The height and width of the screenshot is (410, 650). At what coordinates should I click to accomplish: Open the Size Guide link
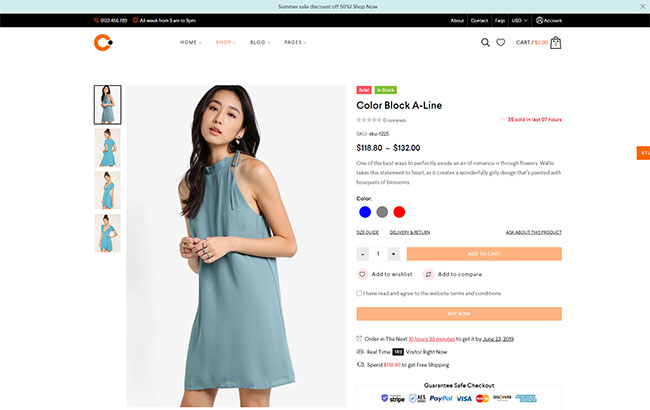coord(367,233)
